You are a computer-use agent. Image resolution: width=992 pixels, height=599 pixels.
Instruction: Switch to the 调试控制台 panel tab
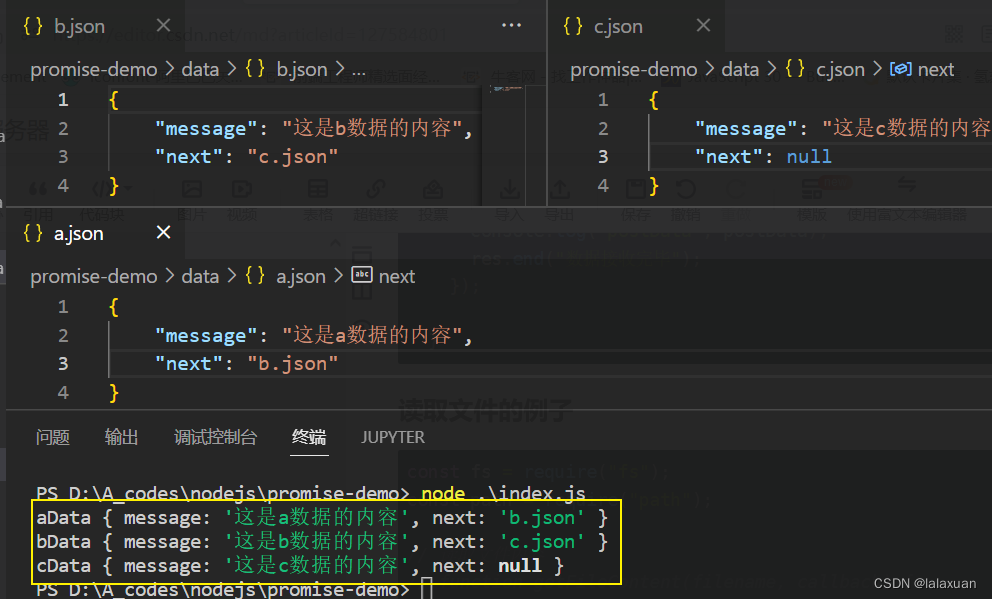point(215,437)
